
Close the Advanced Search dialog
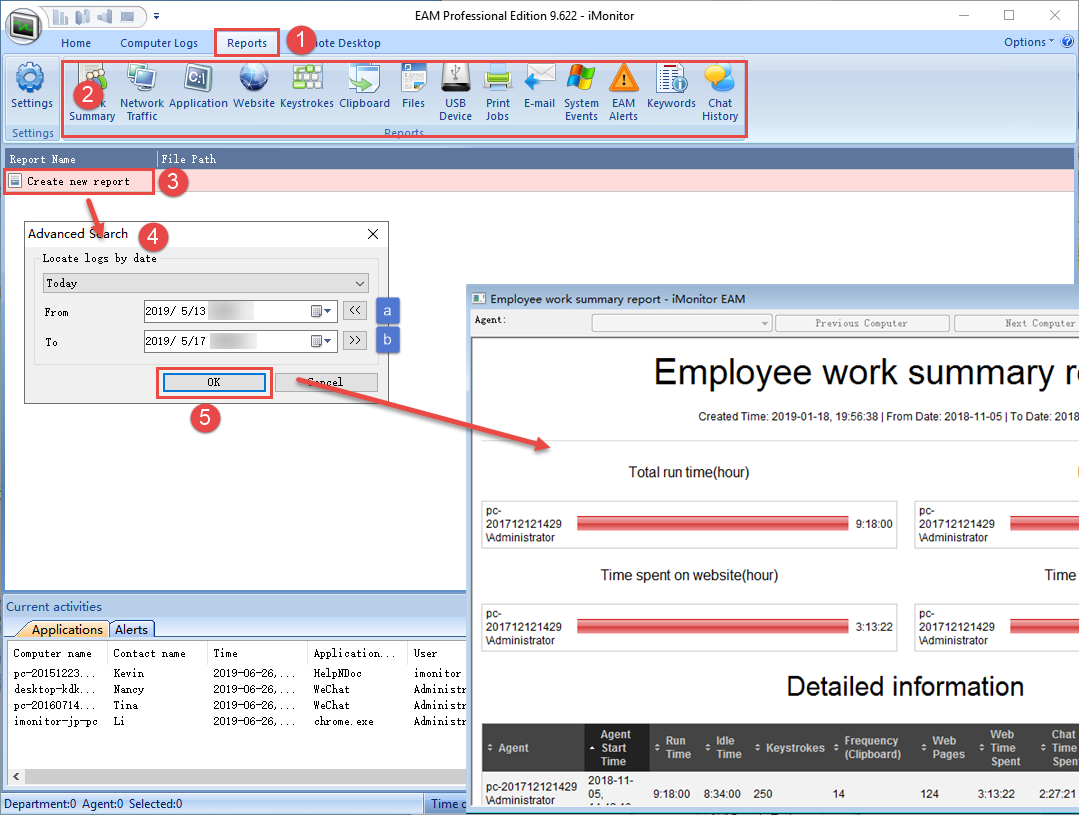pos(373,234)
